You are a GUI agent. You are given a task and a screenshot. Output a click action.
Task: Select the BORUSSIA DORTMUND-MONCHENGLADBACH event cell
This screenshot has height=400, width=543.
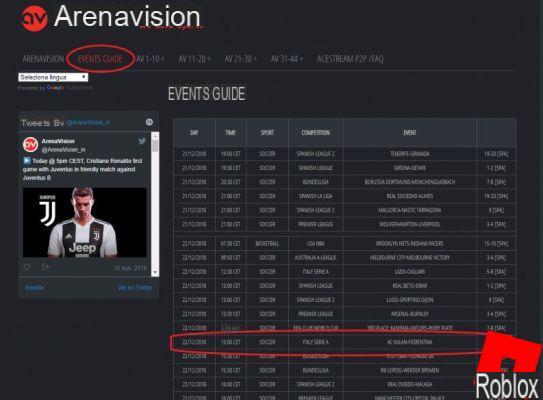(410, 182)
